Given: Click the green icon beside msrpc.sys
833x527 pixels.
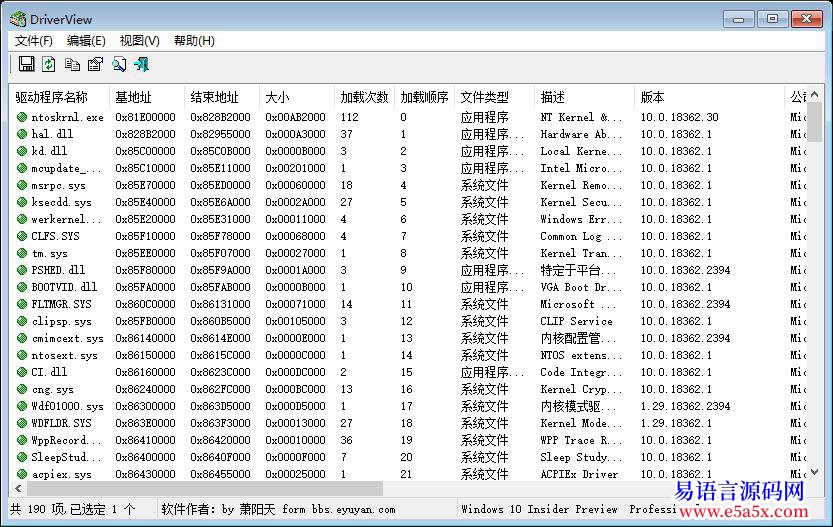Looking at the screenshot, I should [x=22, y=185].
